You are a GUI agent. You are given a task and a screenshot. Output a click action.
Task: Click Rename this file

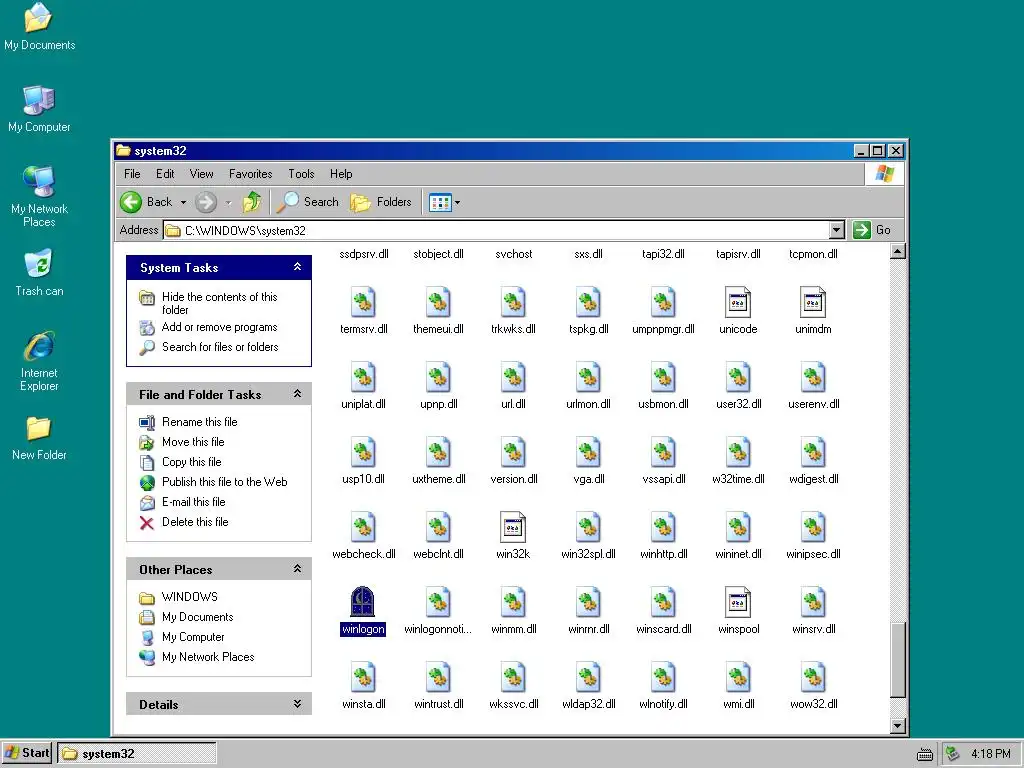click(199, 422)
